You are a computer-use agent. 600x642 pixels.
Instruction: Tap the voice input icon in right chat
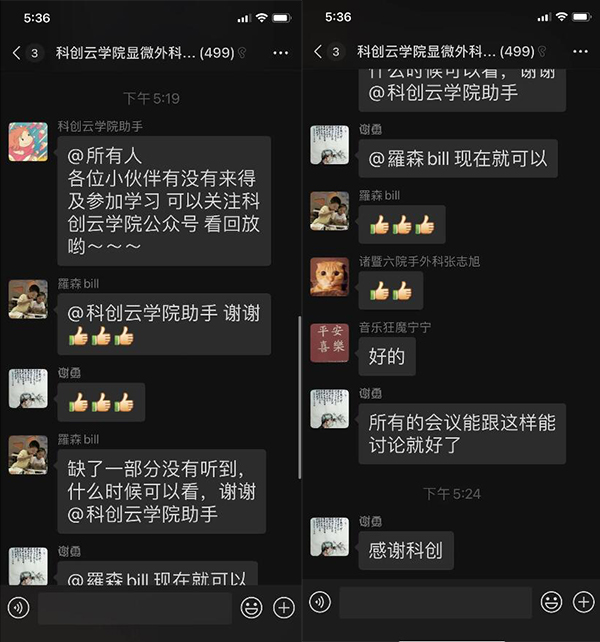point(320,602)
